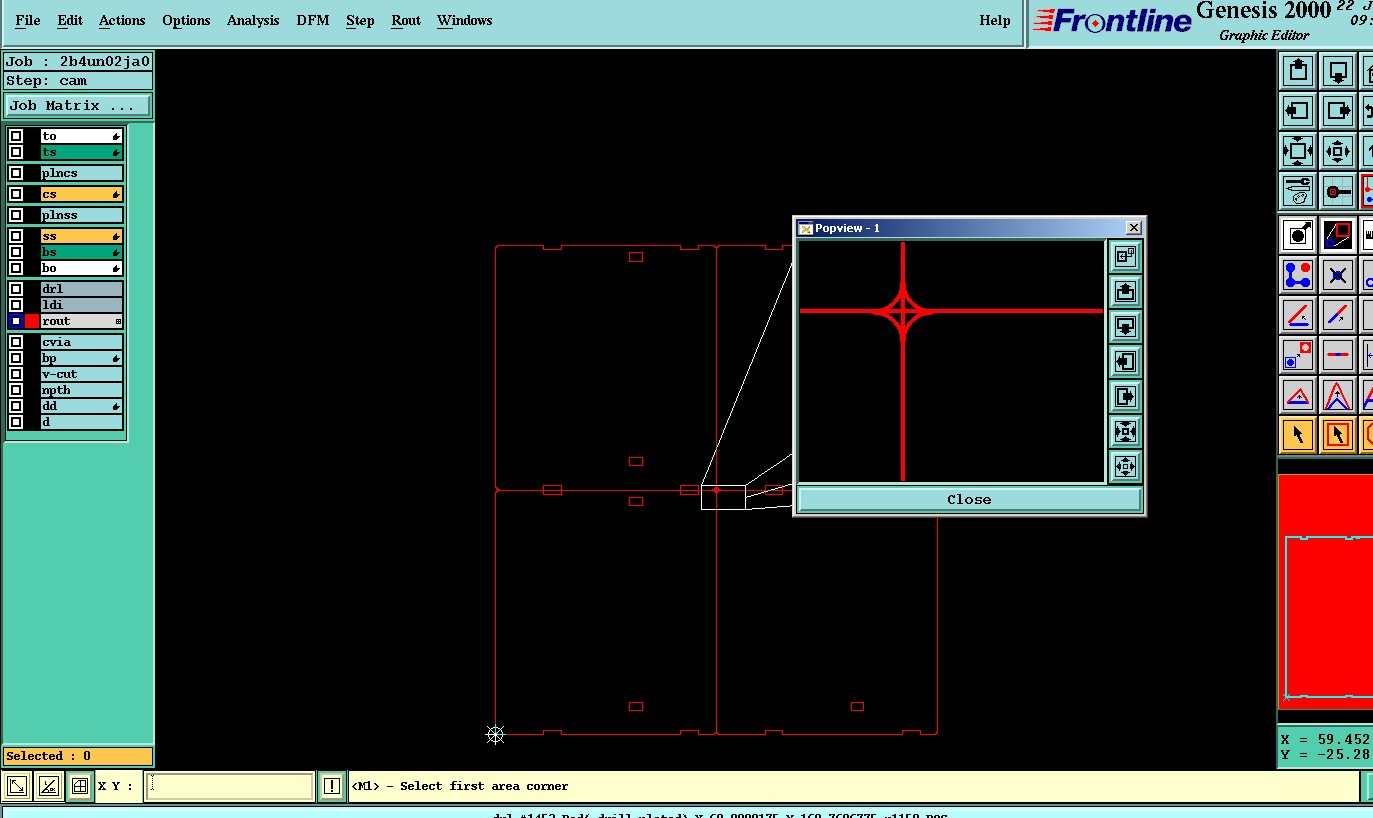Click the first diagonal-arrow coordinate mode icon

pos(16,787)
